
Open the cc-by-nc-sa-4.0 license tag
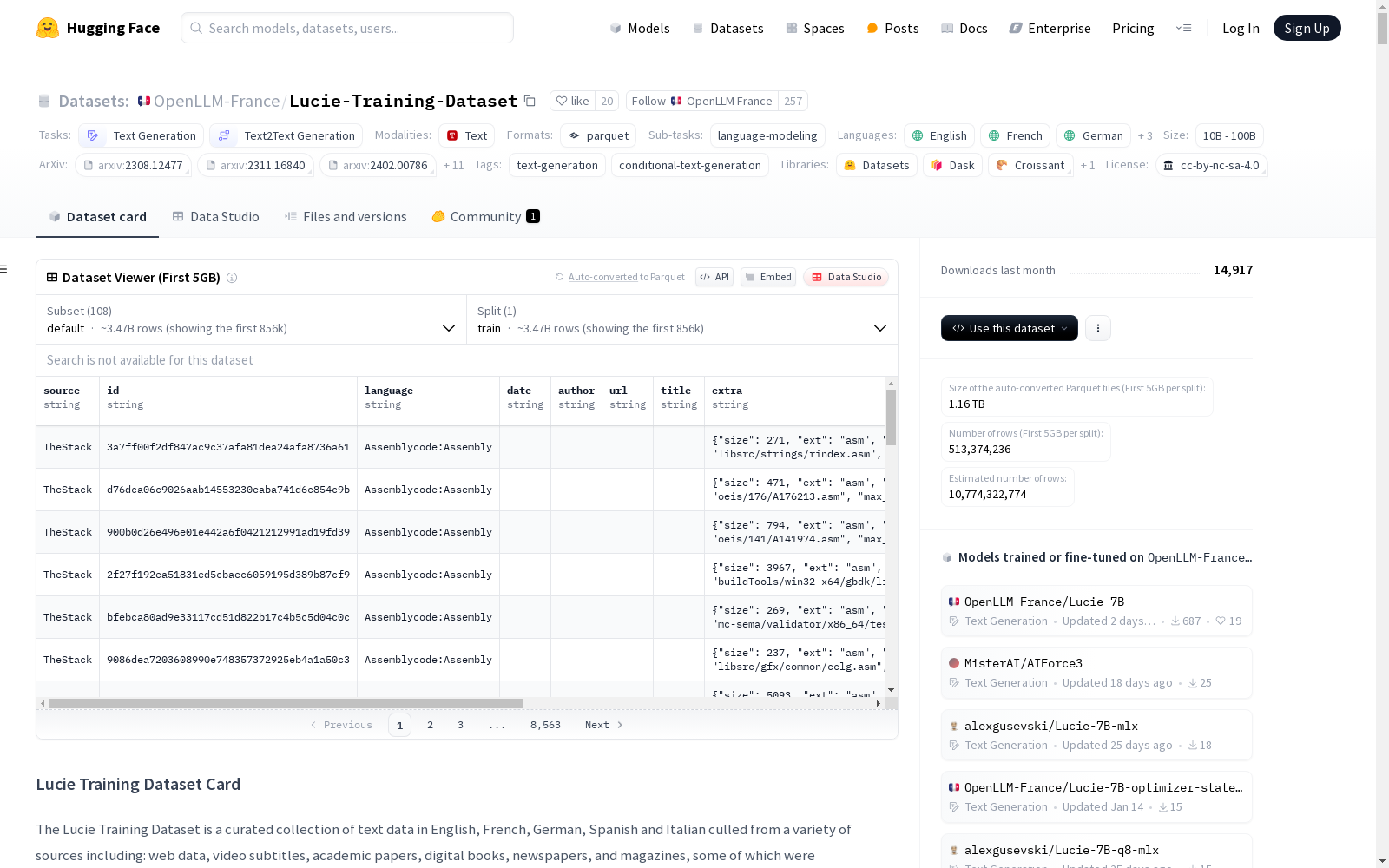(x=1212, y=165)
